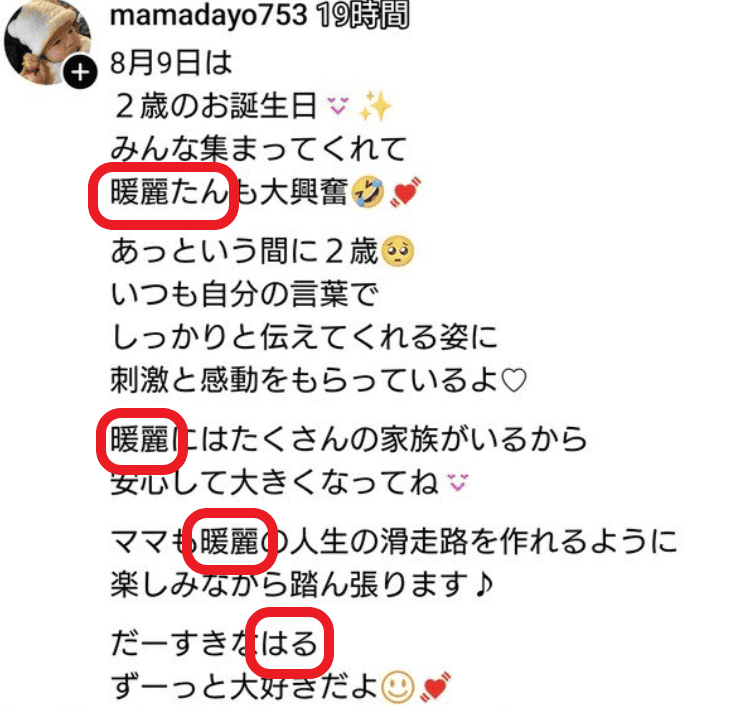Click the 19時間 timestamp
This screenshot has width=756, height=707.
pos(363,15)
